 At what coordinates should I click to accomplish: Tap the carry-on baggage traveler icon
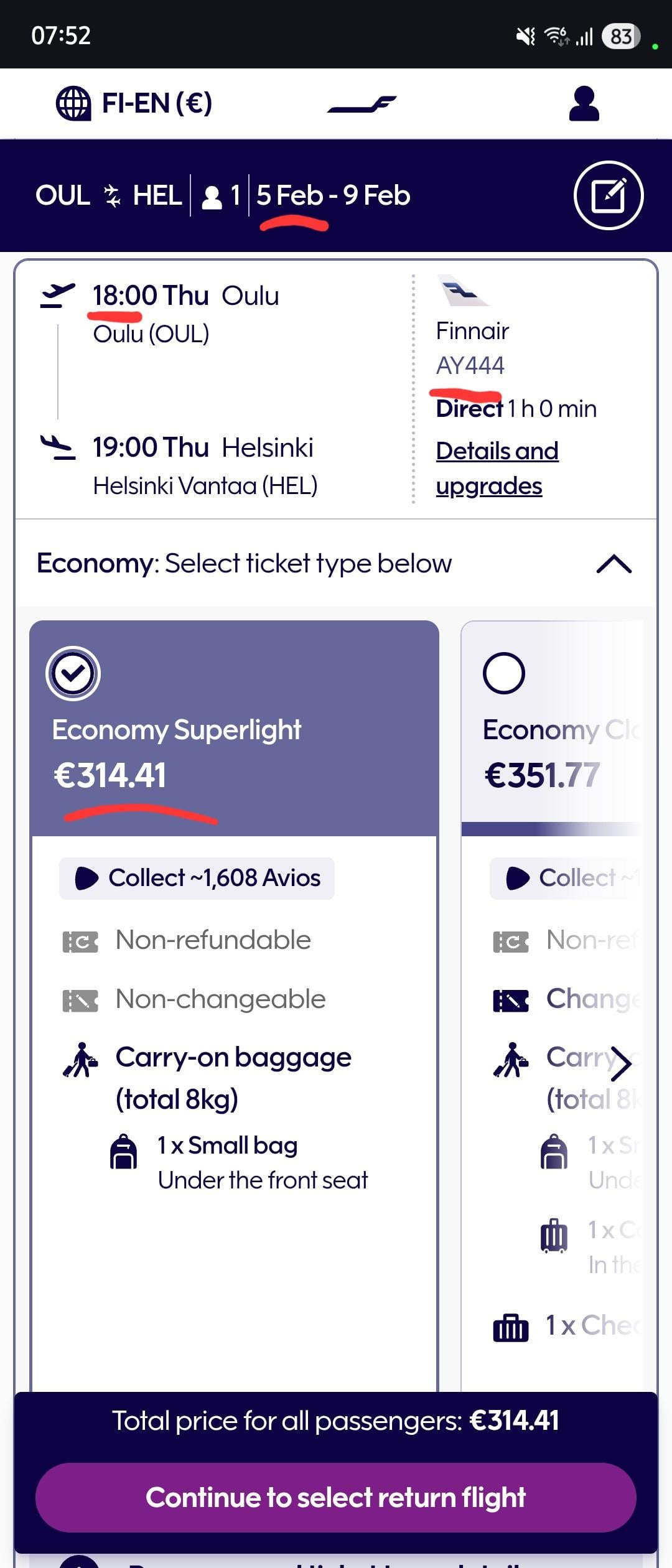[x=80, y=1060]
